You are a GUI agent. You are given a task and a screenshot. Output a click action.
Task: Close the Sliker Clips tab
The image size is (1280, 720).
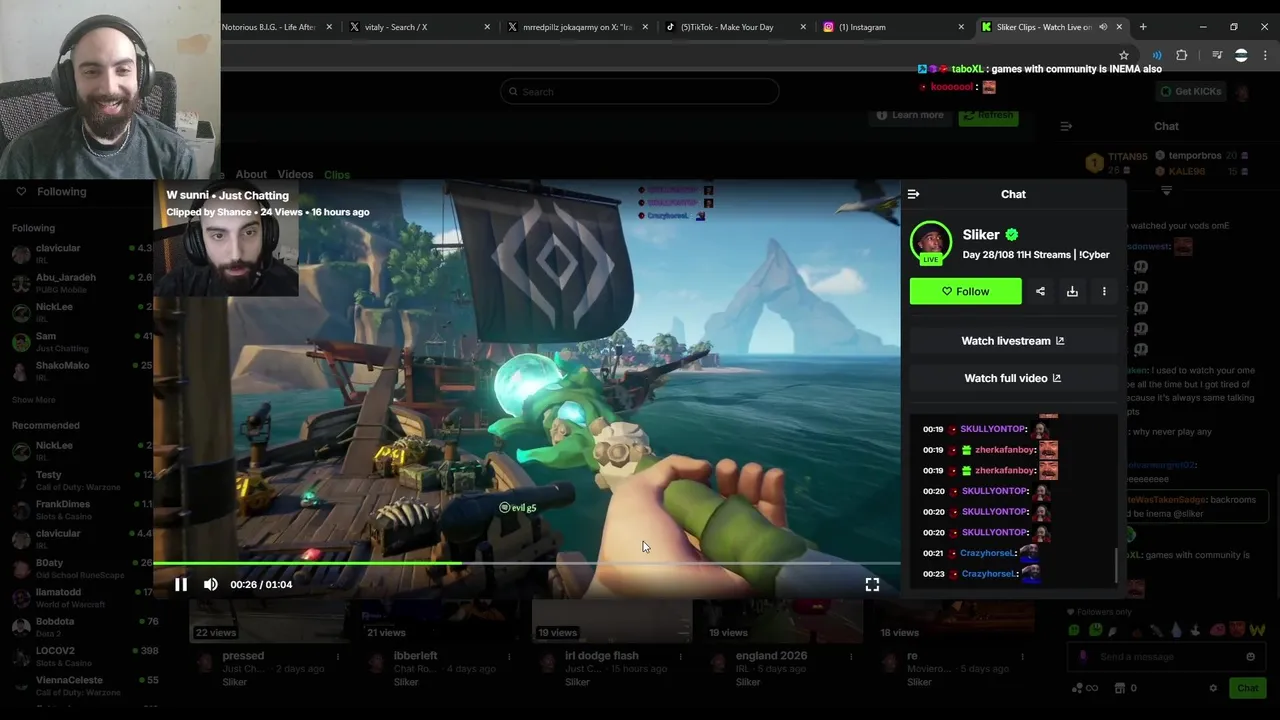pos(1119,27)
